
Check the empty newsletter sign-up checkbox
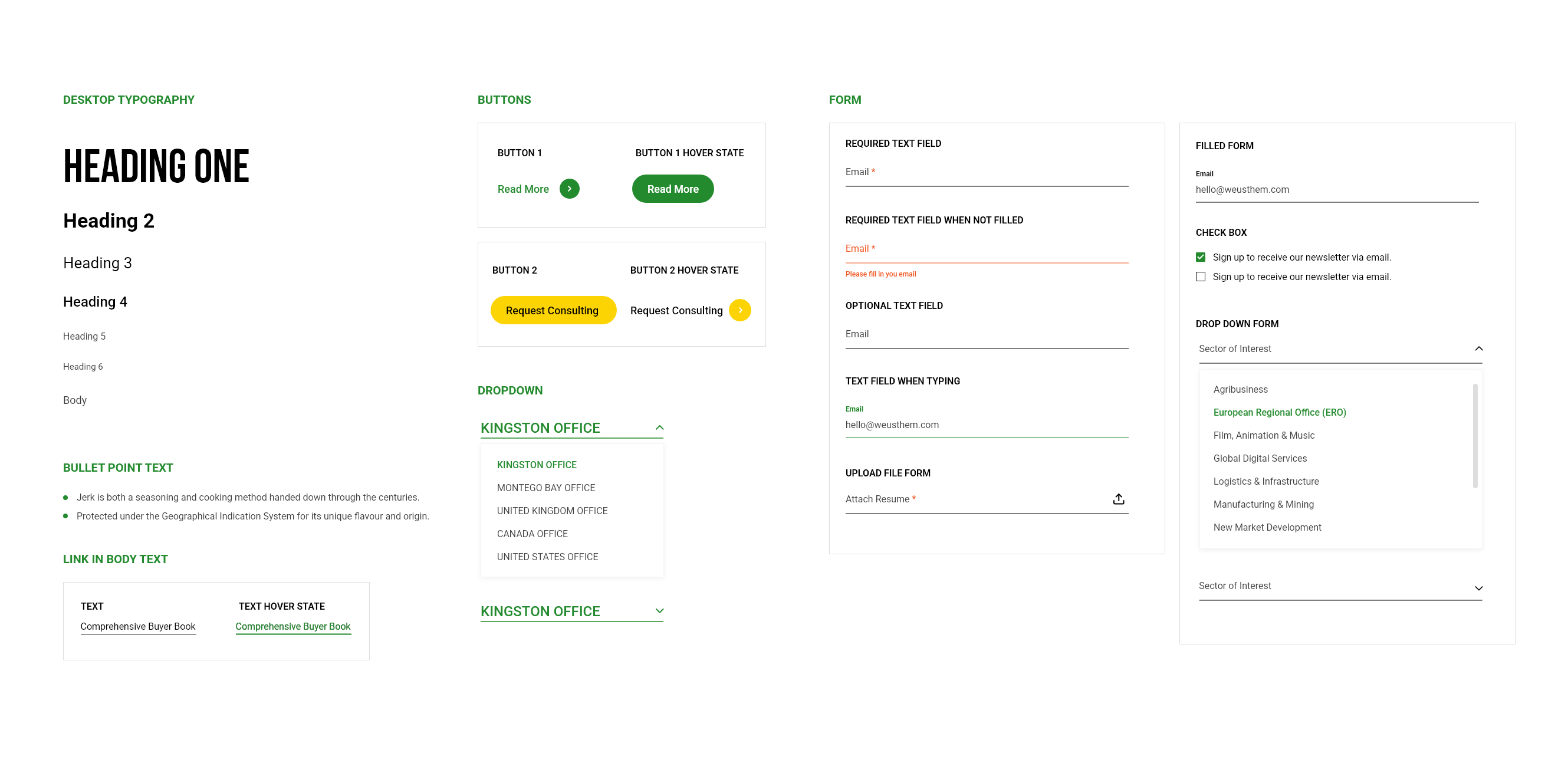coord(1201,277)
